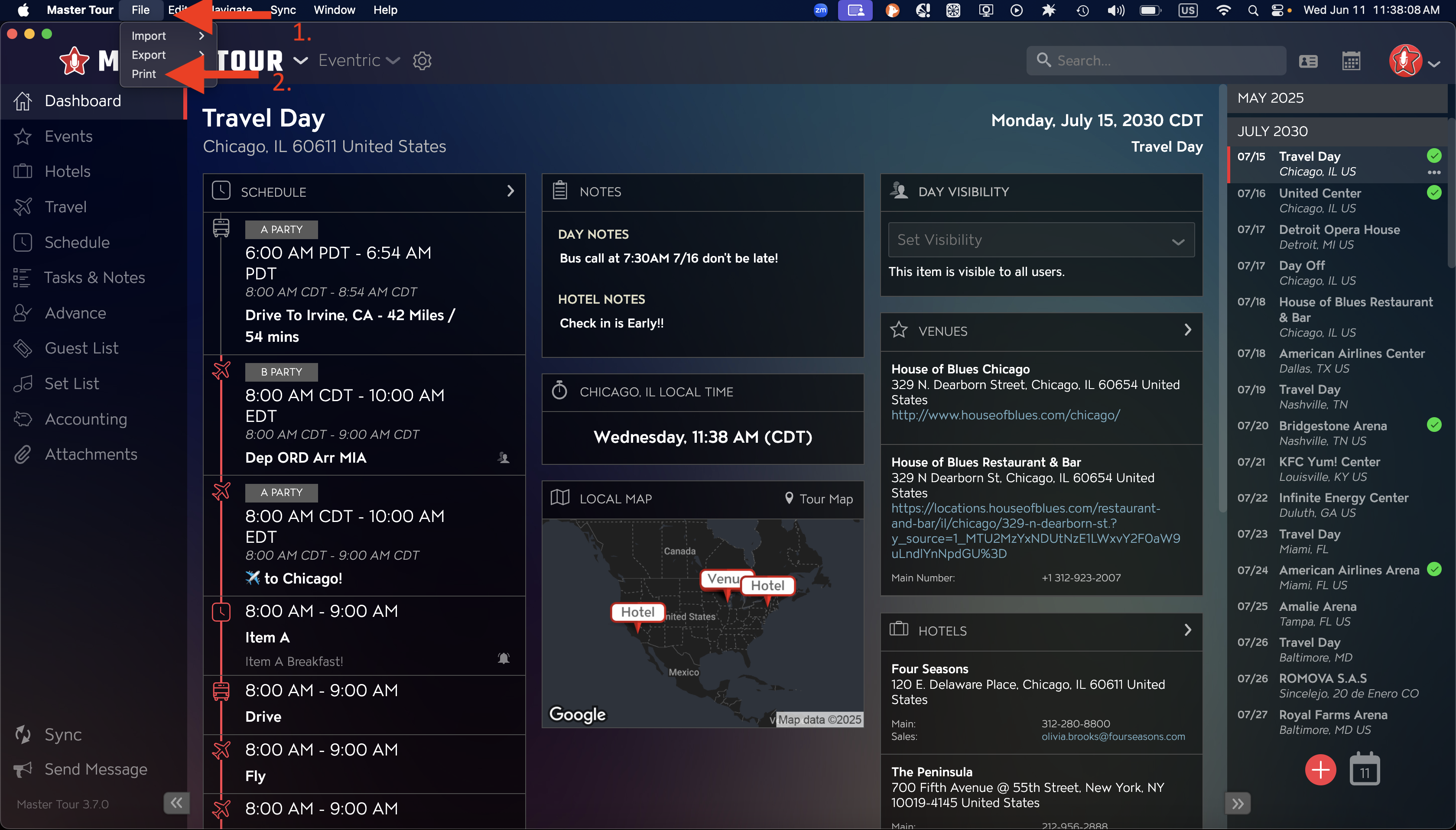The width and height of the screenshot is (1456, 830).
Task: Open the locations.houseofblues.com restaurant link
Action: coord(1036,531)
